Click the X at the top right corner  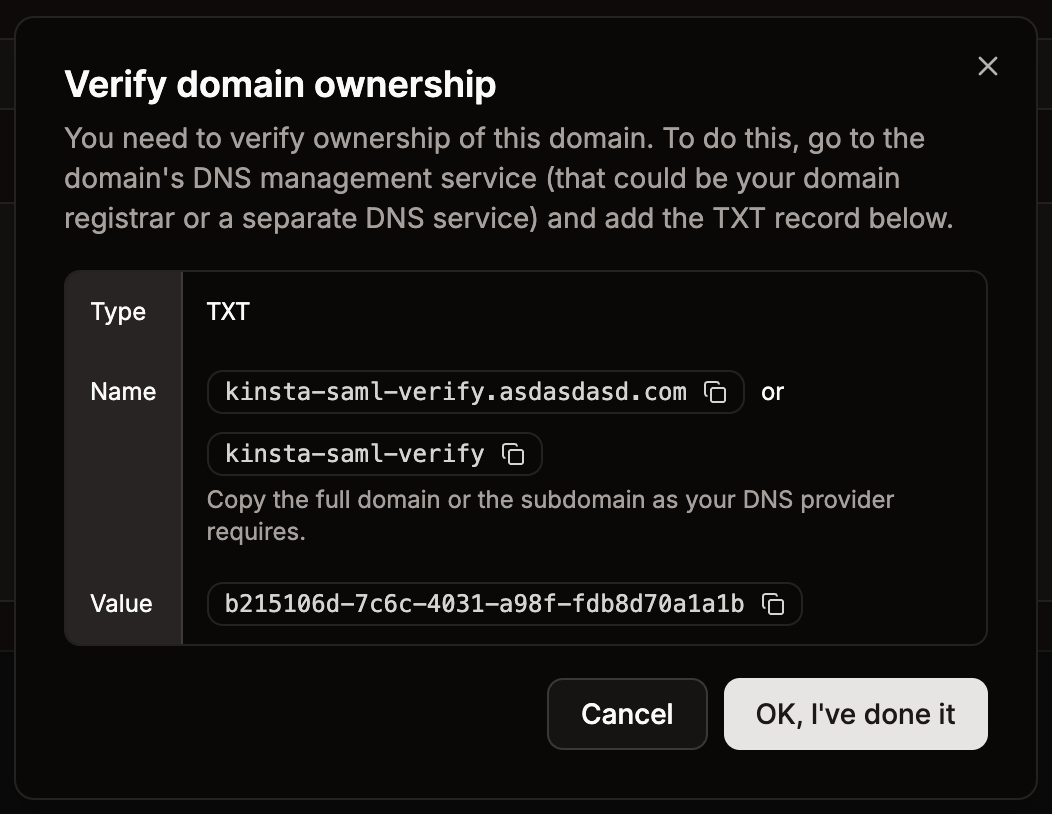coord(988,66)
